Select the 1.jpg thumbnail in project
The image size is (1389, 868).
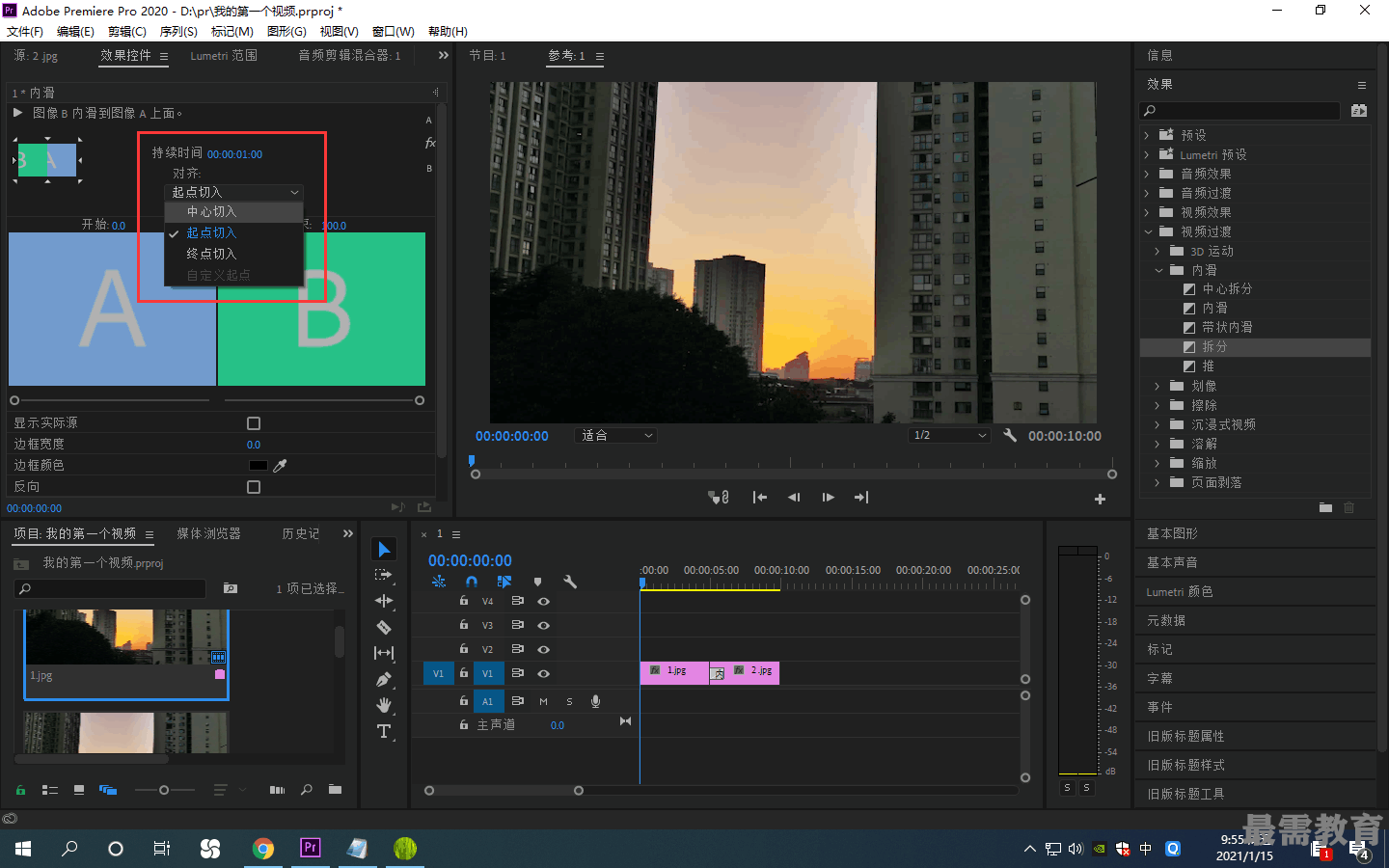point(126,637)
